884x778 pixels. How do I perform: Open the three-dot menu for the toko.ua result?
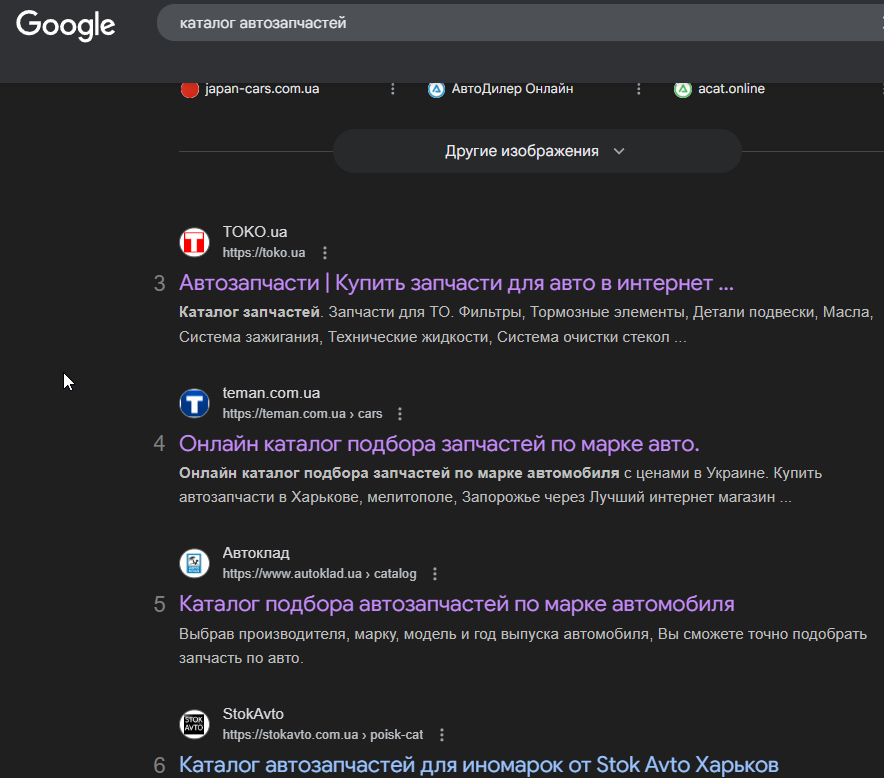point(325,253)
